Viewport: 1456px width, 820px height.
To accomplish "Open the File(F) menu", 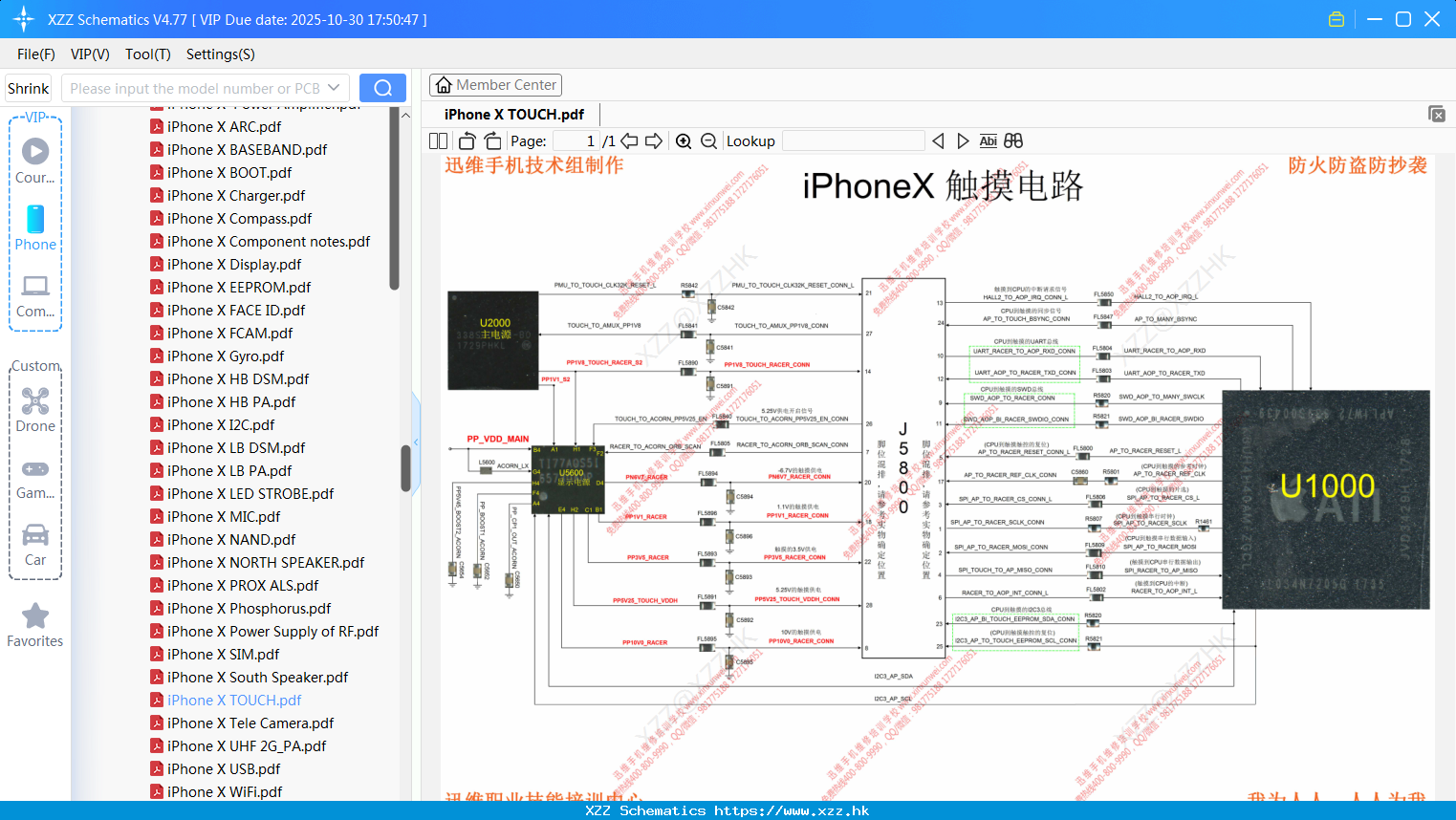I will tap(36, 54).
